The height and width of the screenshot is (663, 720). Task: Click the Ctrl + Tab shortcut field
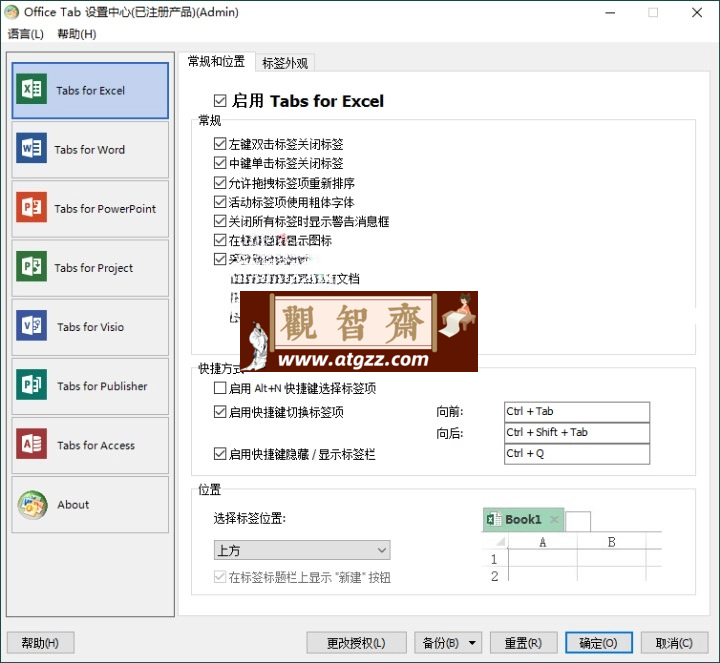click(577, 412)
